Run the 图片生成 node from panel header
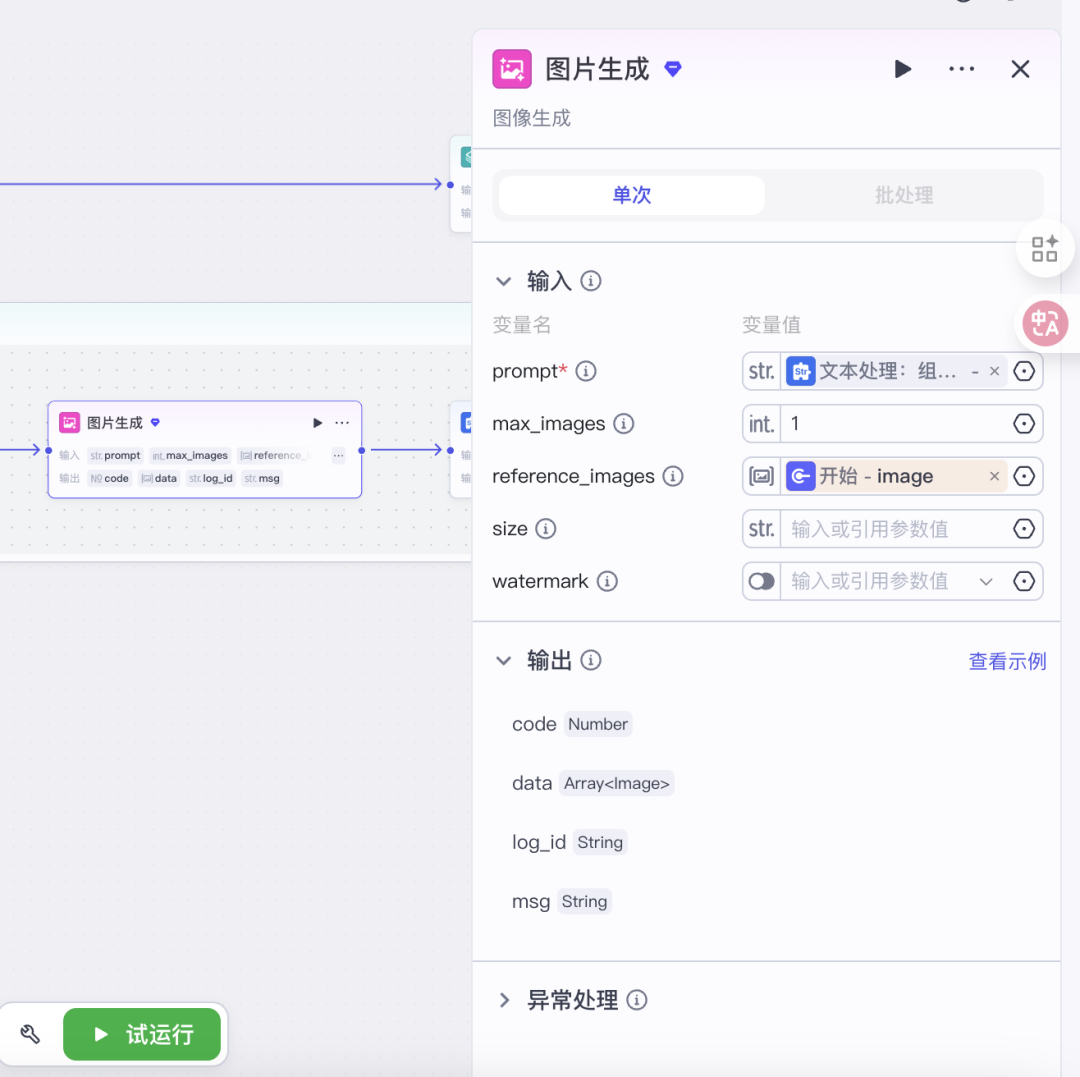 click(x=902, y=69)
